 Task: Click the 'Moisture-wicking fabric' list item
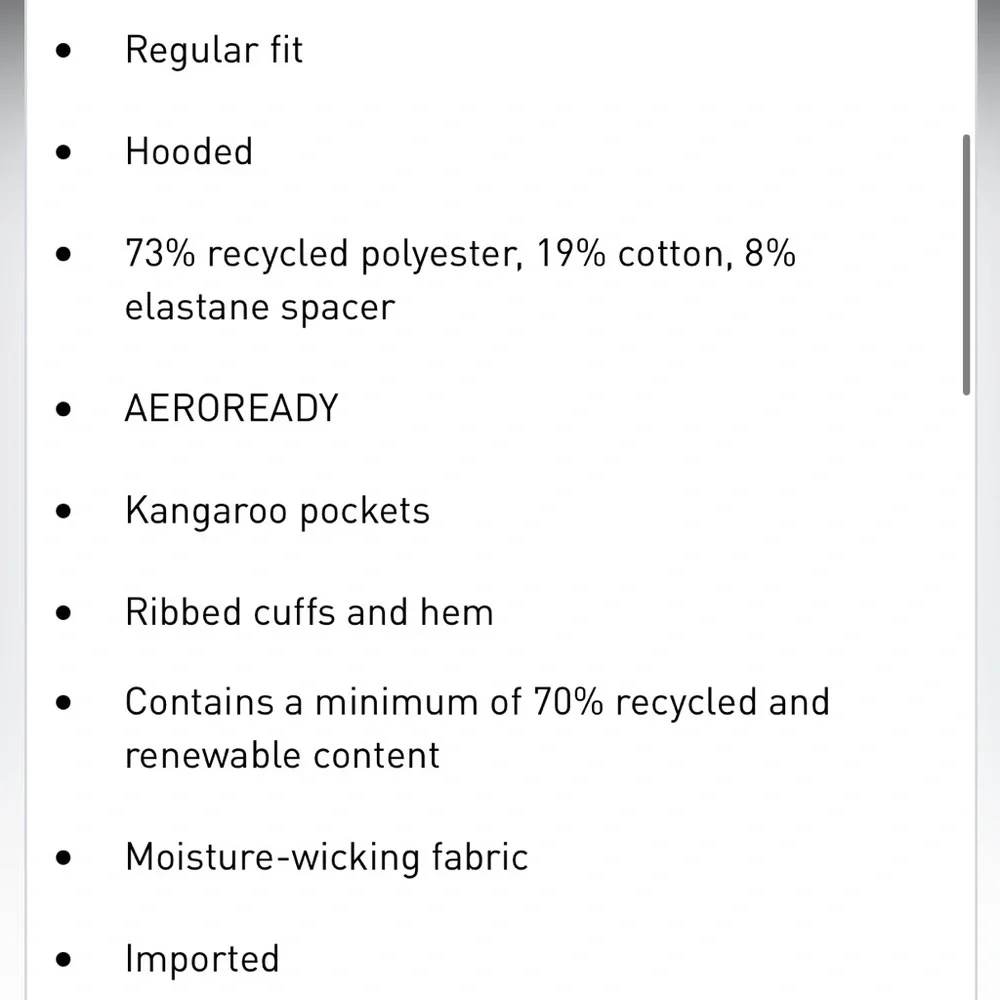pos(327,857)
